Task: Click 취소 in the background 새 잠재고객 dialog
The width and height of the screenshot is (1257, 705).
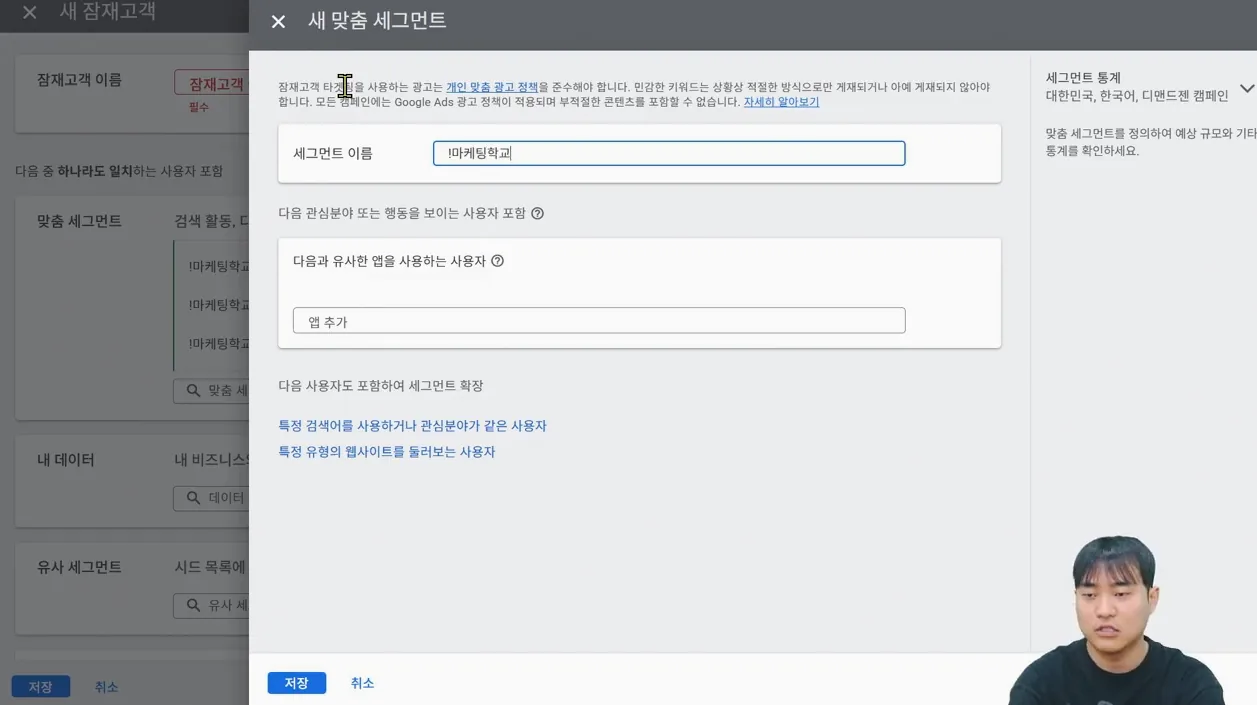Action: (x=106, y=687)
